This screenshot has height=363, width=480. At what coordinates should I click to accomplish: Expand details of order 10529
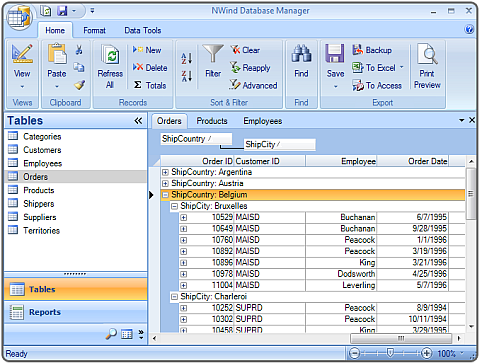pos(184,218)
